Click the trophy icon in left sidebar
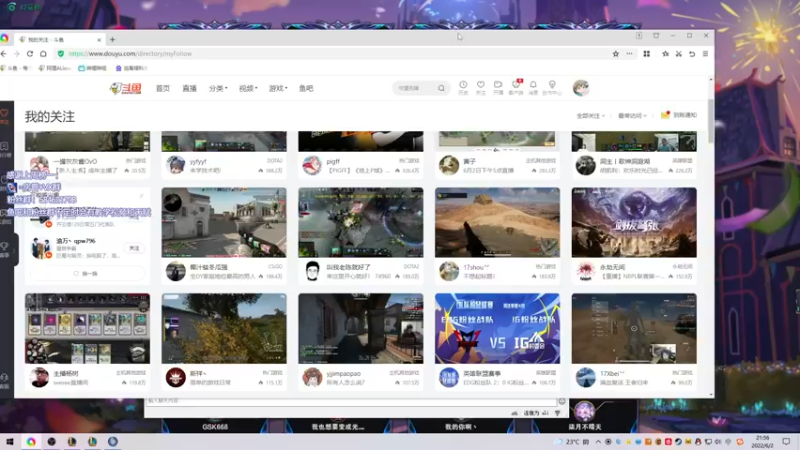This screenshot has height=450, width=800. click(x=4, y=248)
